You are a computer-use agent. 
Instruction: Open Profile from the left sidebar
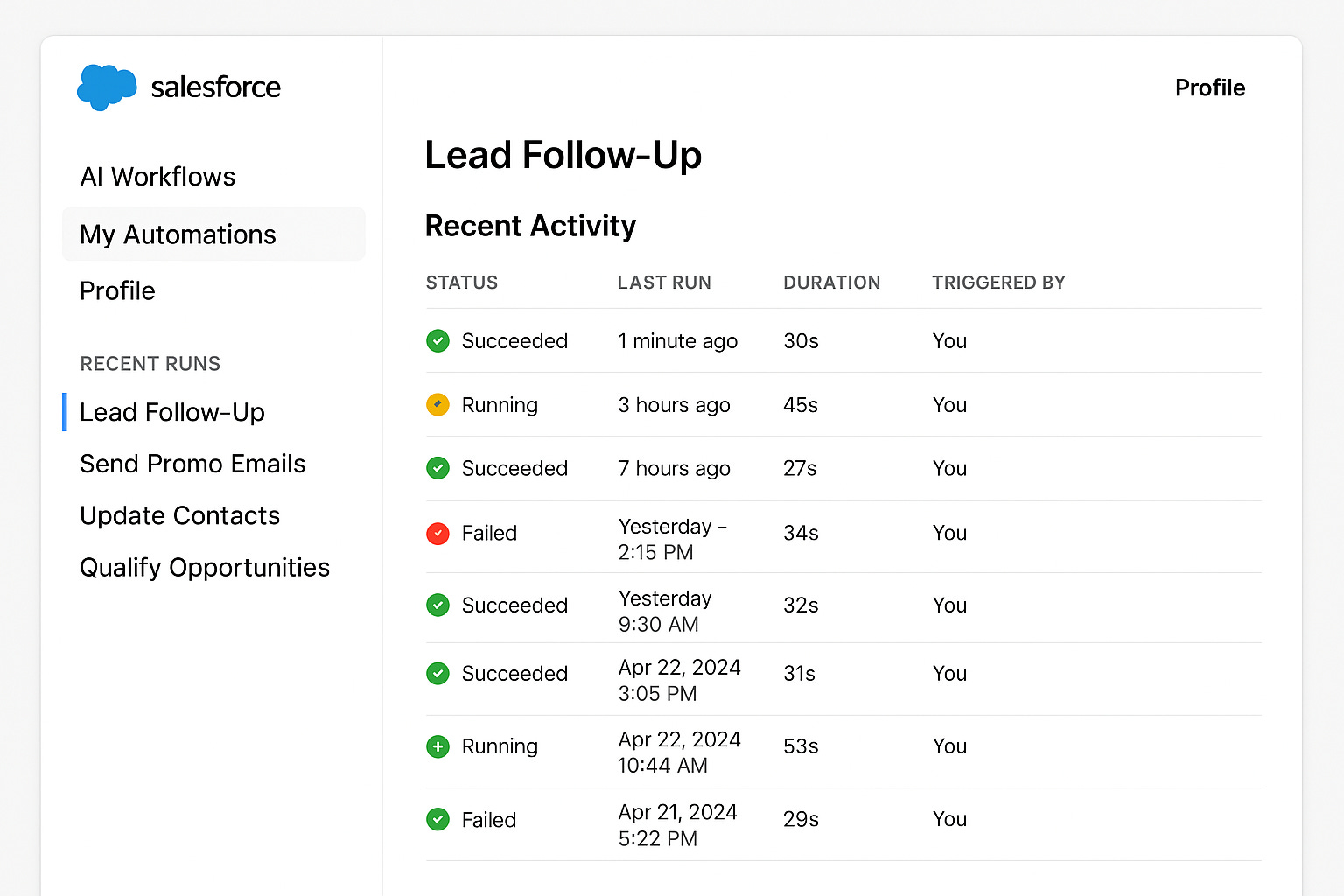click(x=117, y=290)
